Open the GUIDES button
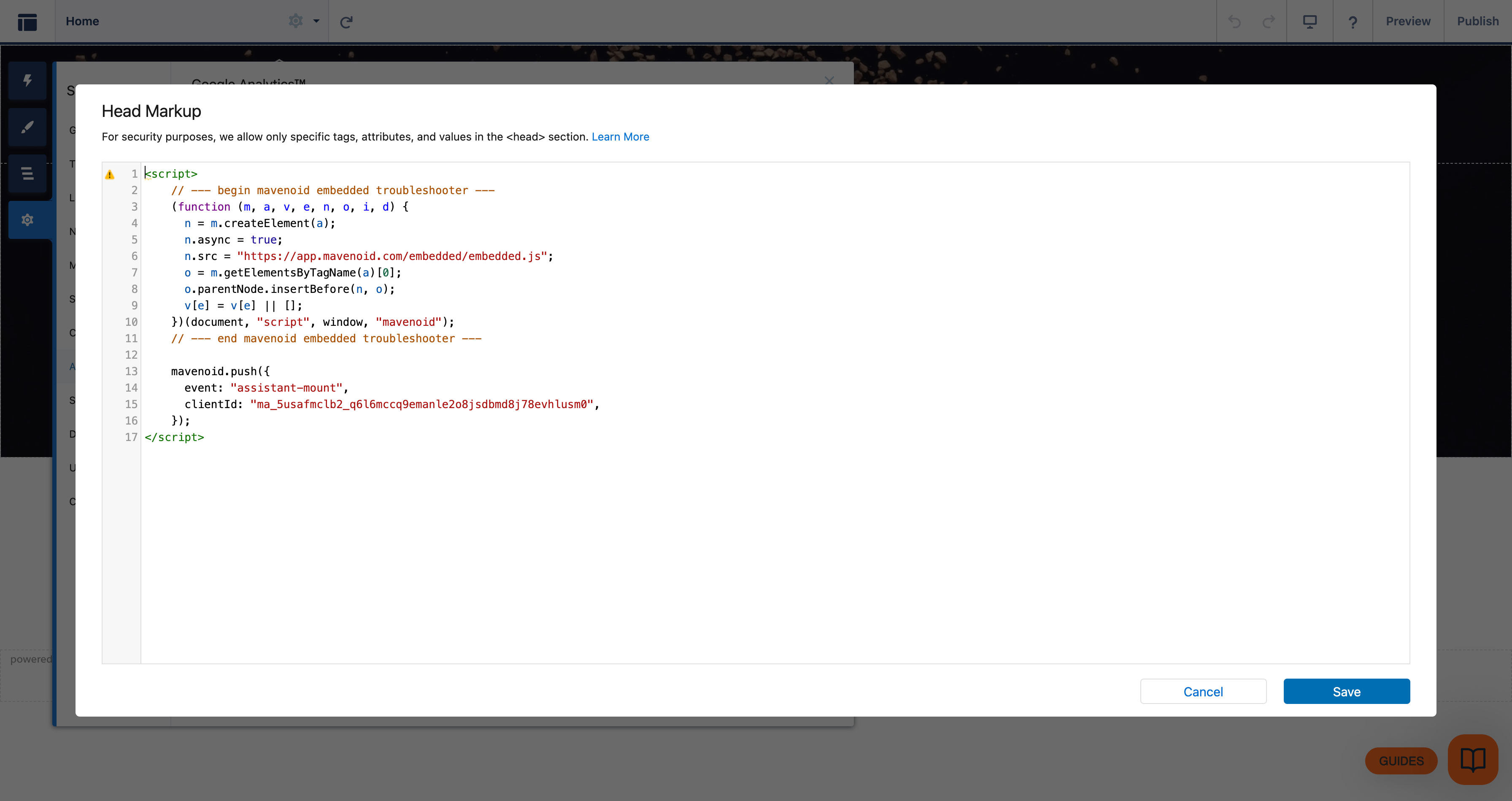 [1401, 760]
